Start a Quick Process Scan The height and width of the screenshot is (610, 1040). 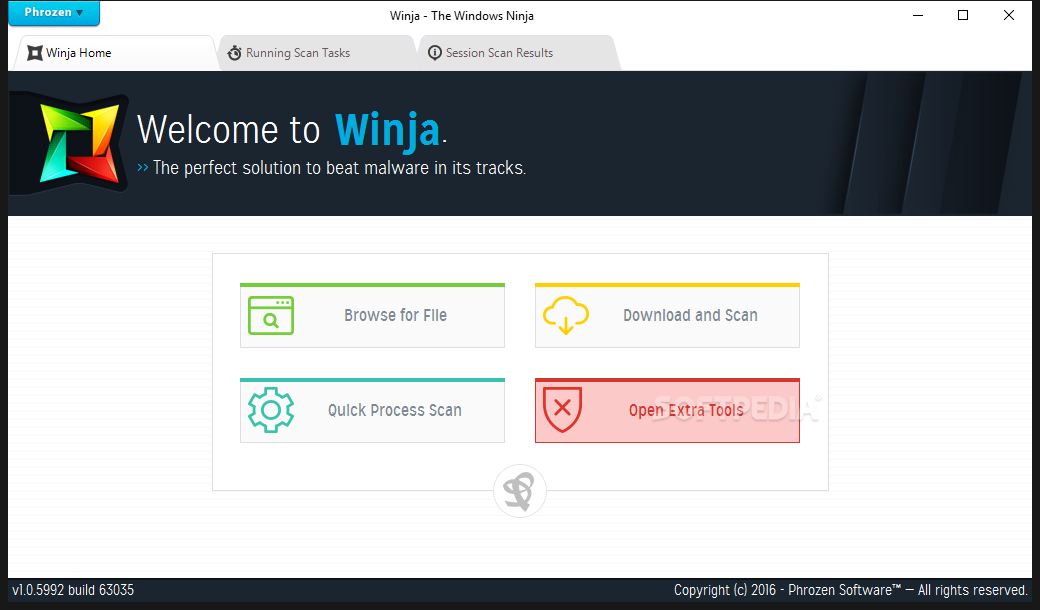[372, 410]
